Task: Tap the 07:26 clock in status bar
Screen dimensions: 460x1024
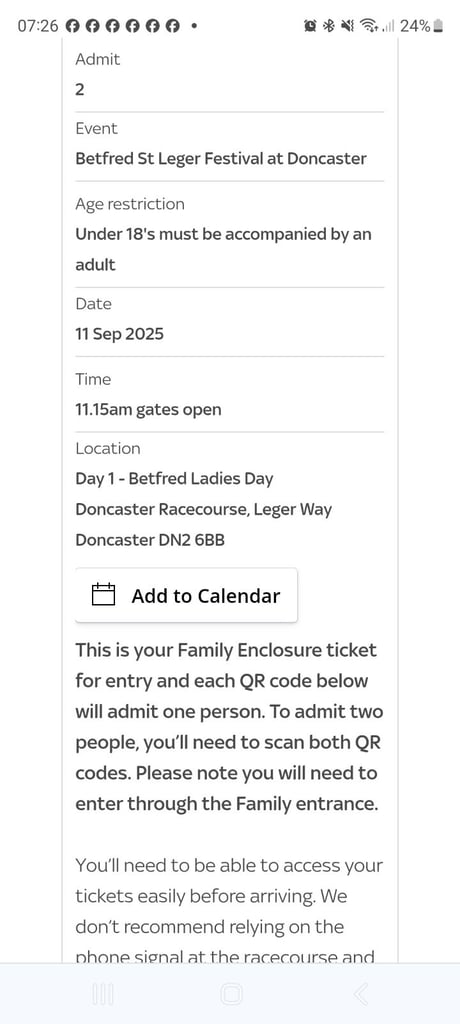Action: coord(38,26)
